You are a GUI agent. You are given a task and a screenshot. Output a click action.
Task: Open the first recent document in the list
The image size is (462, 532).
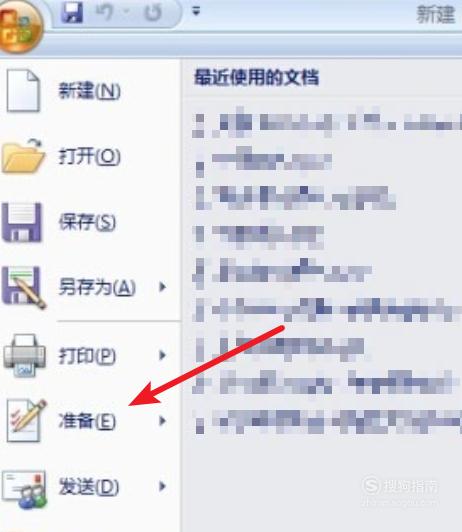327,122
